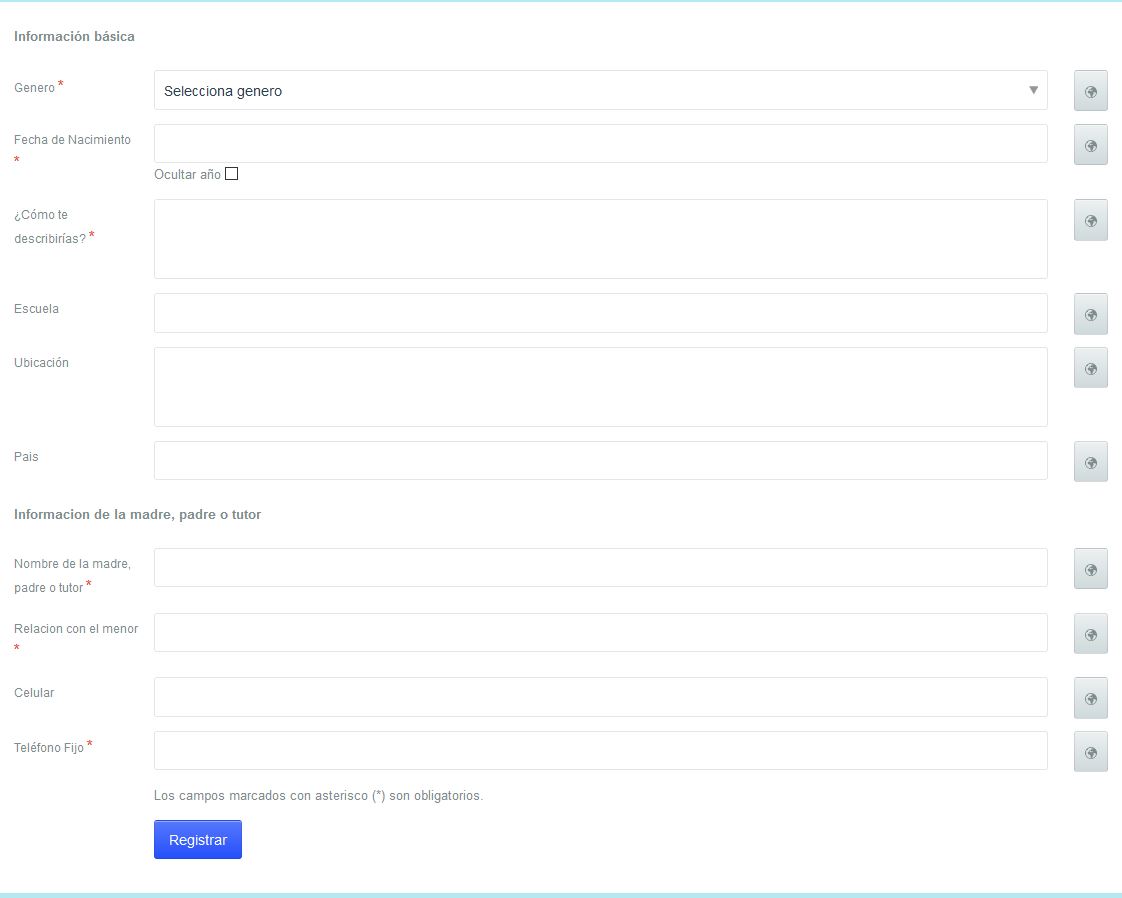Click the globe icon beside Fecha de Nacimiento
Image resolution: width=1122 pixels, height=898 pixels.
[1090, 145]
